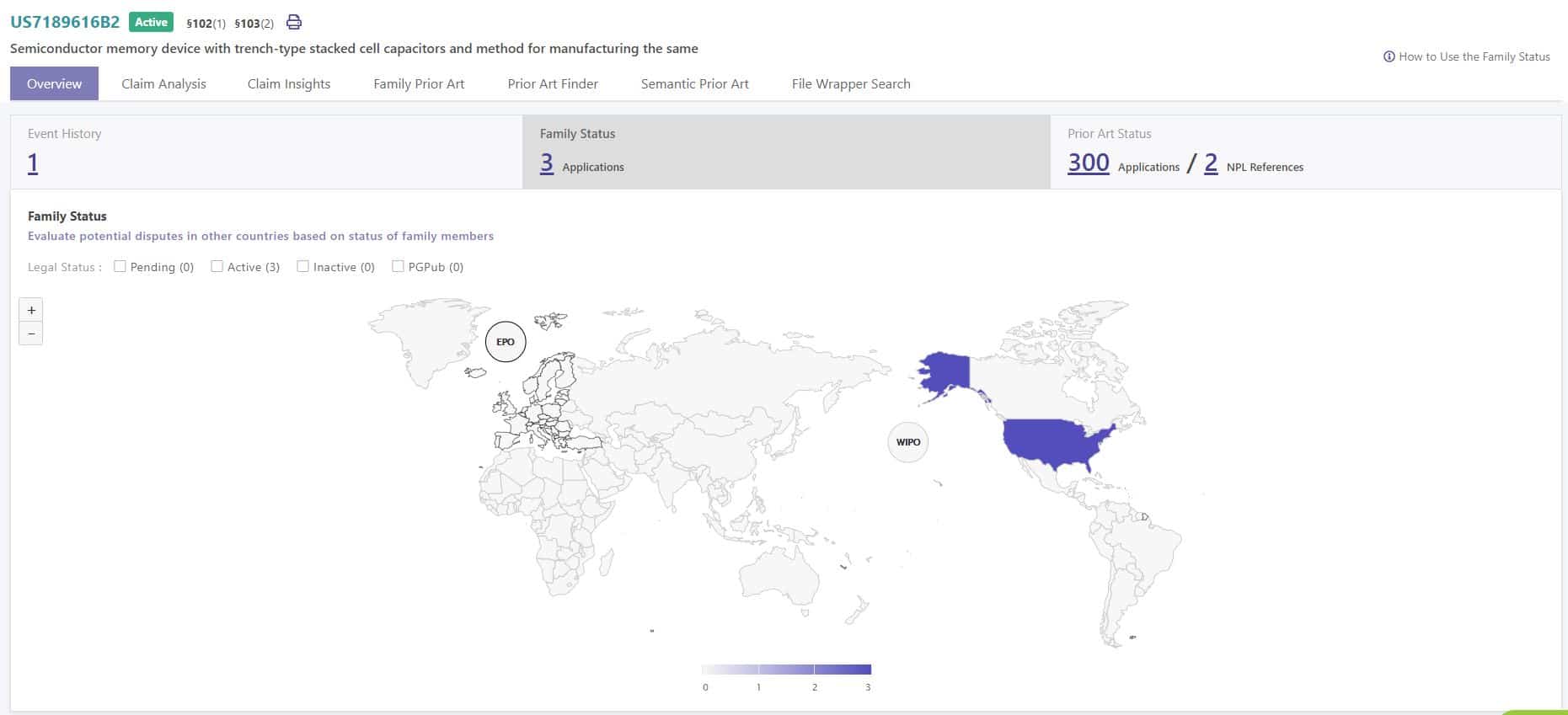Click the §102(1) indicator

[206, 24]
